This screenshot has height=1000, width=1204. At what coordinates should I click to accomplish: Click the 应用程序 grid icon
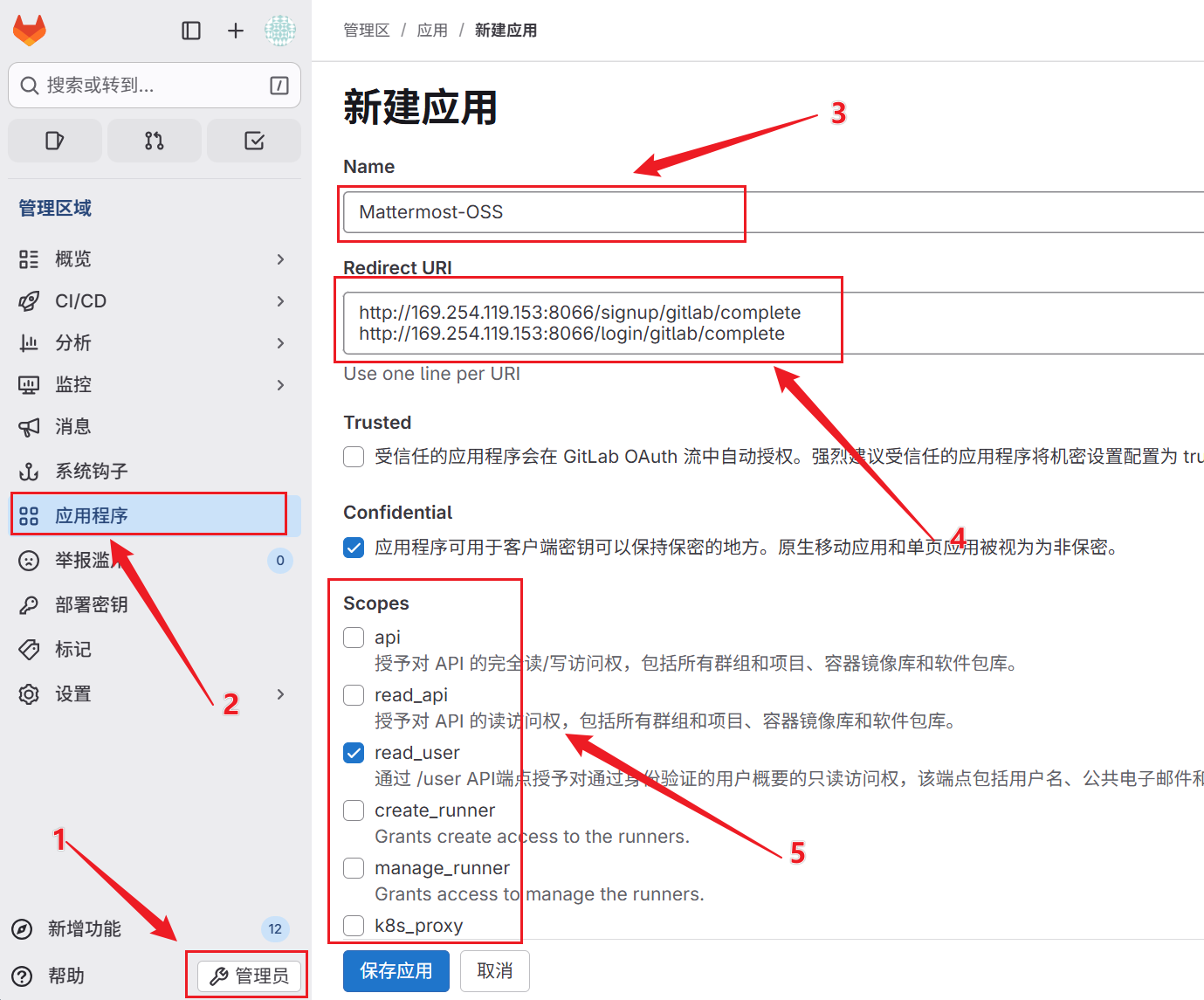pos(29,516)
